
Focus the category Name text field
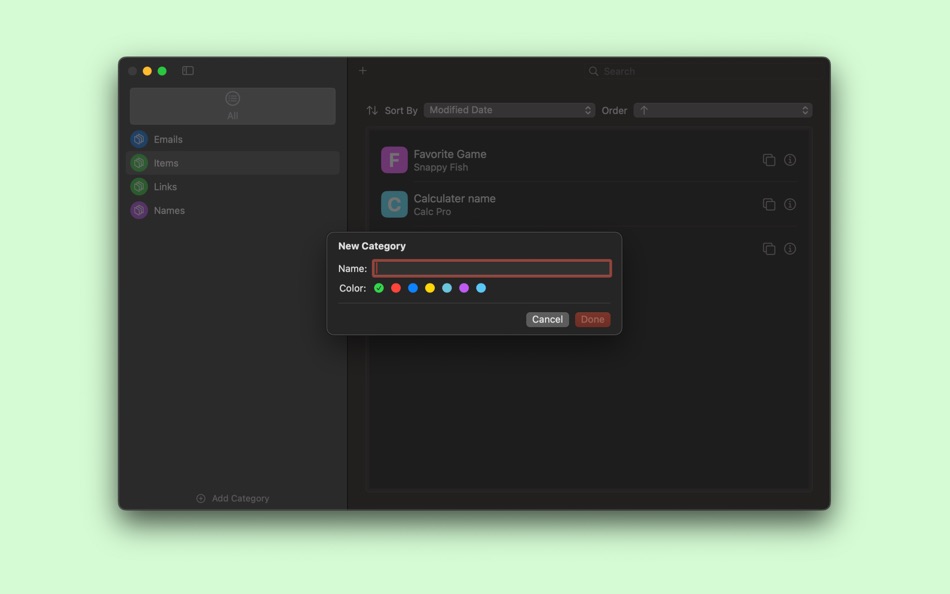(492, 269)
